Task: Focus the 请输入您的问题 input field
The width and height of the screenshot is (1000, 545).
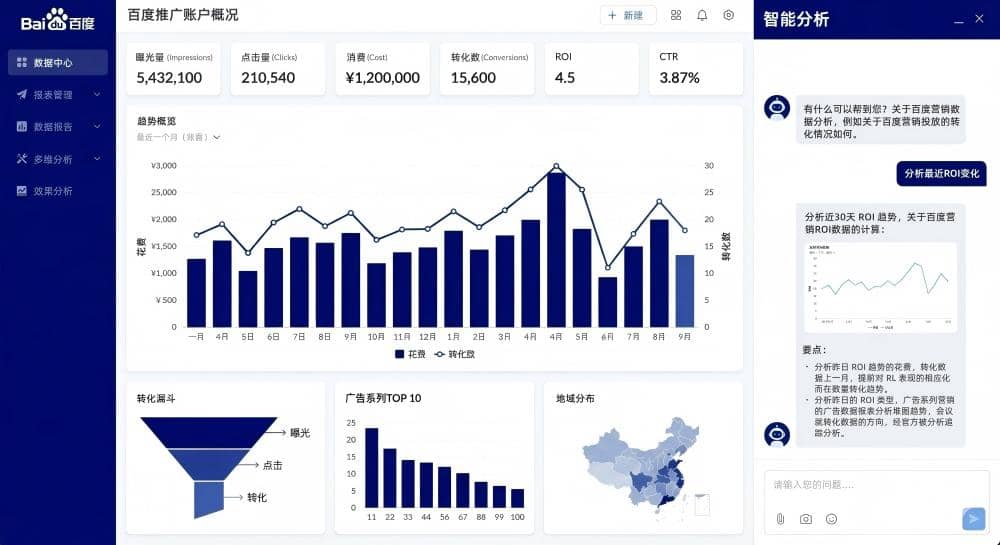Action: point(860,485)
